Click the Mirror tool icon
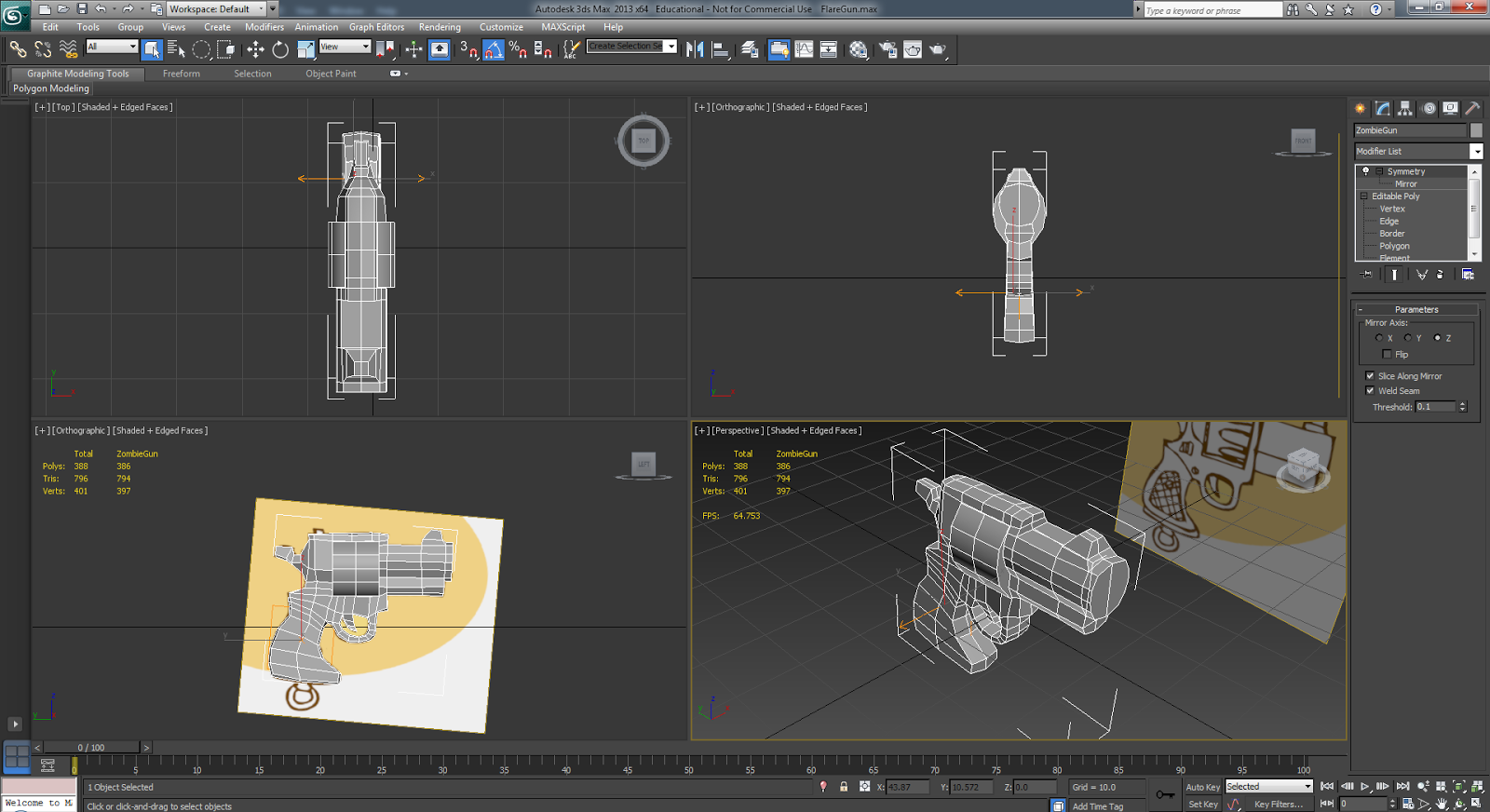 click(695, 49)
